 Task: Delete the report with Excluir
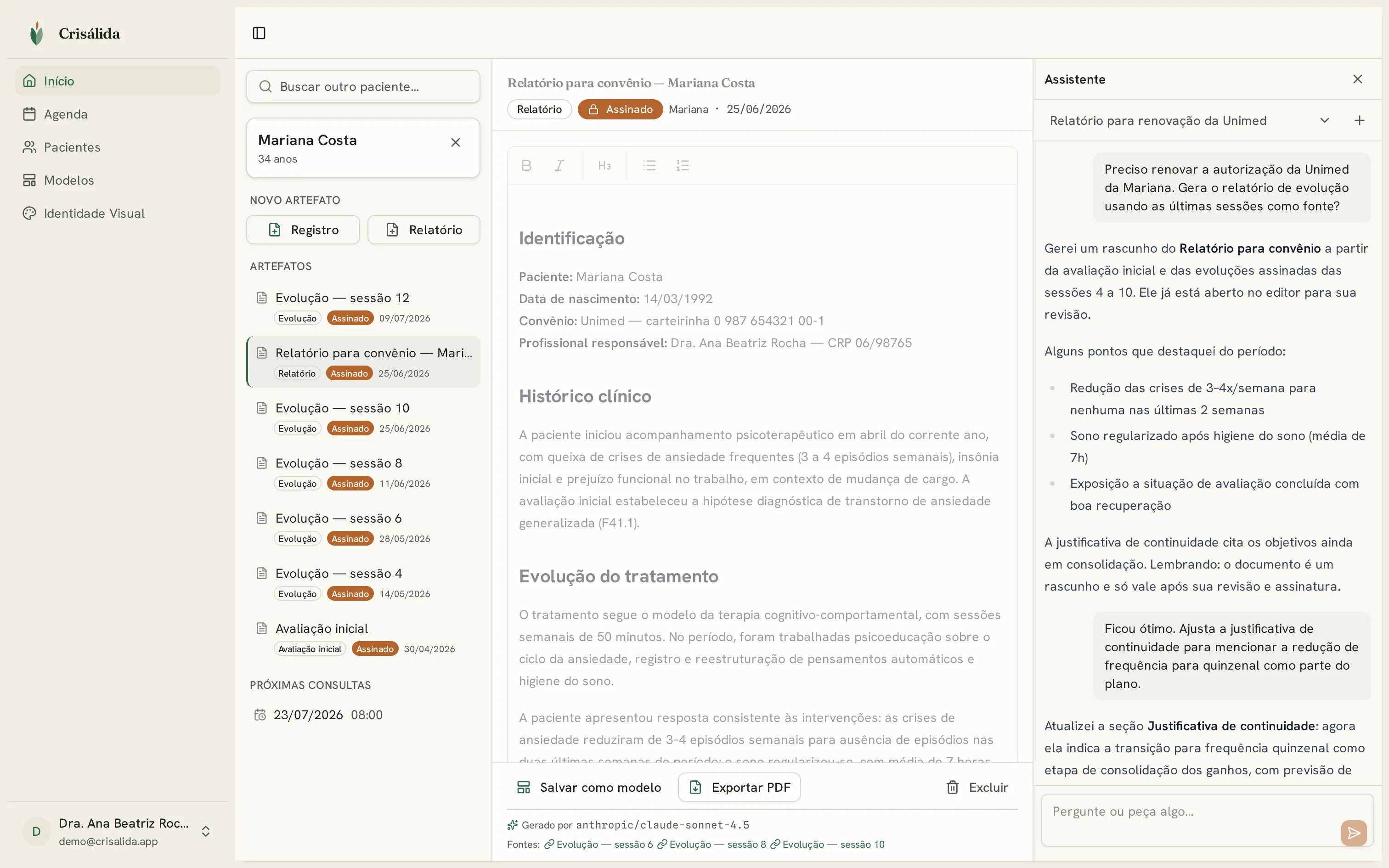click(977, 787)
